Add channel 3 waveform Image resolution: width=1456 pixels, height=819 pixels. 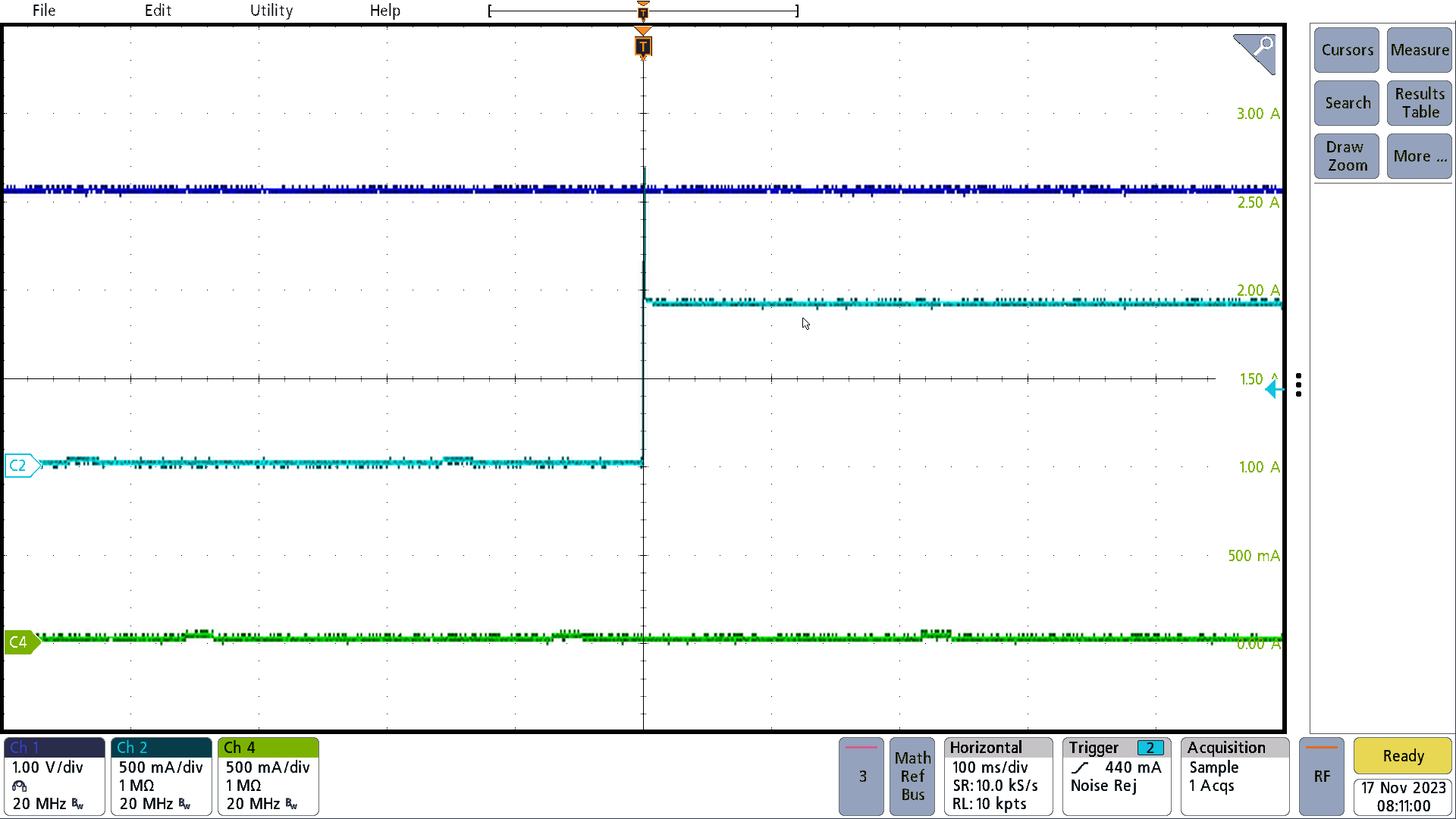[x=861, y=777]
